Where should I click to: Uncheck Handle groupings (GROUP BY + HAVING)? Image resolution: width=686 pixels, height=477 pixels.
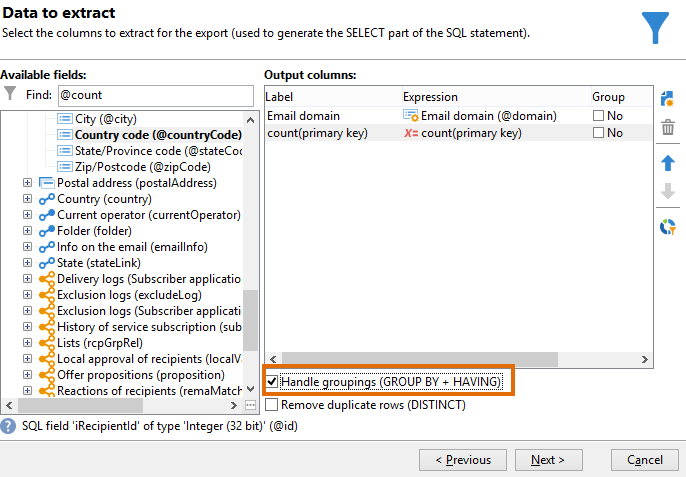pos(272,382)
